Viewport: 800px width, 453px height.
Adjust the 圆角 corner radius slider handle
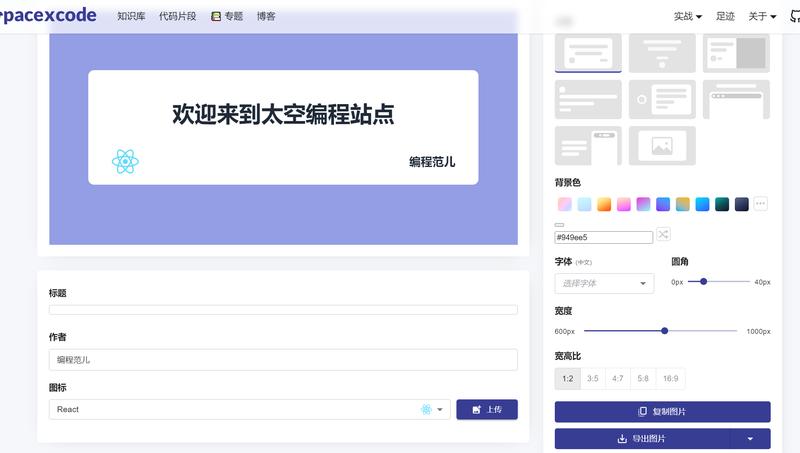pos(704,281)
